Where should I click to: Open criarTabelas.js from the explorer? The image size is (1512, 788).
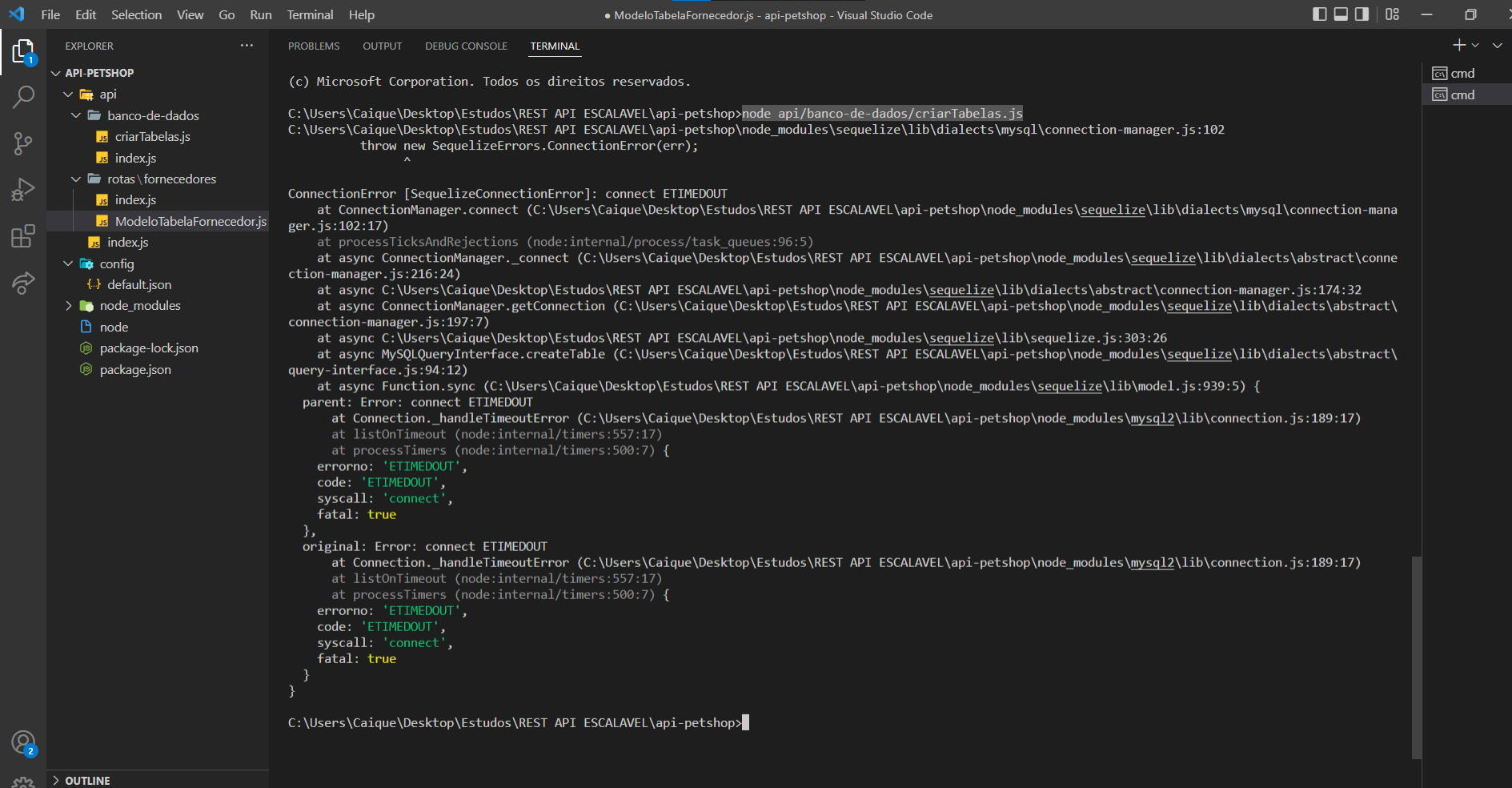click(153, 136)
